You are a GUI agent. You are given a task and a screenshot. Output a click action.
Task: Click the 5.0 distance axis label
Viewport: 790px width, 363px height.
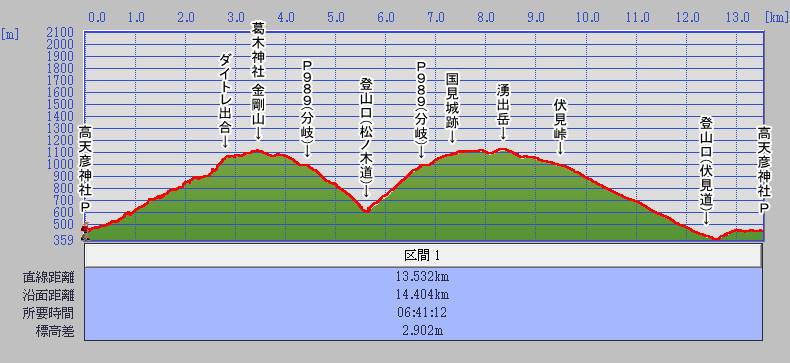coord(336,17)
